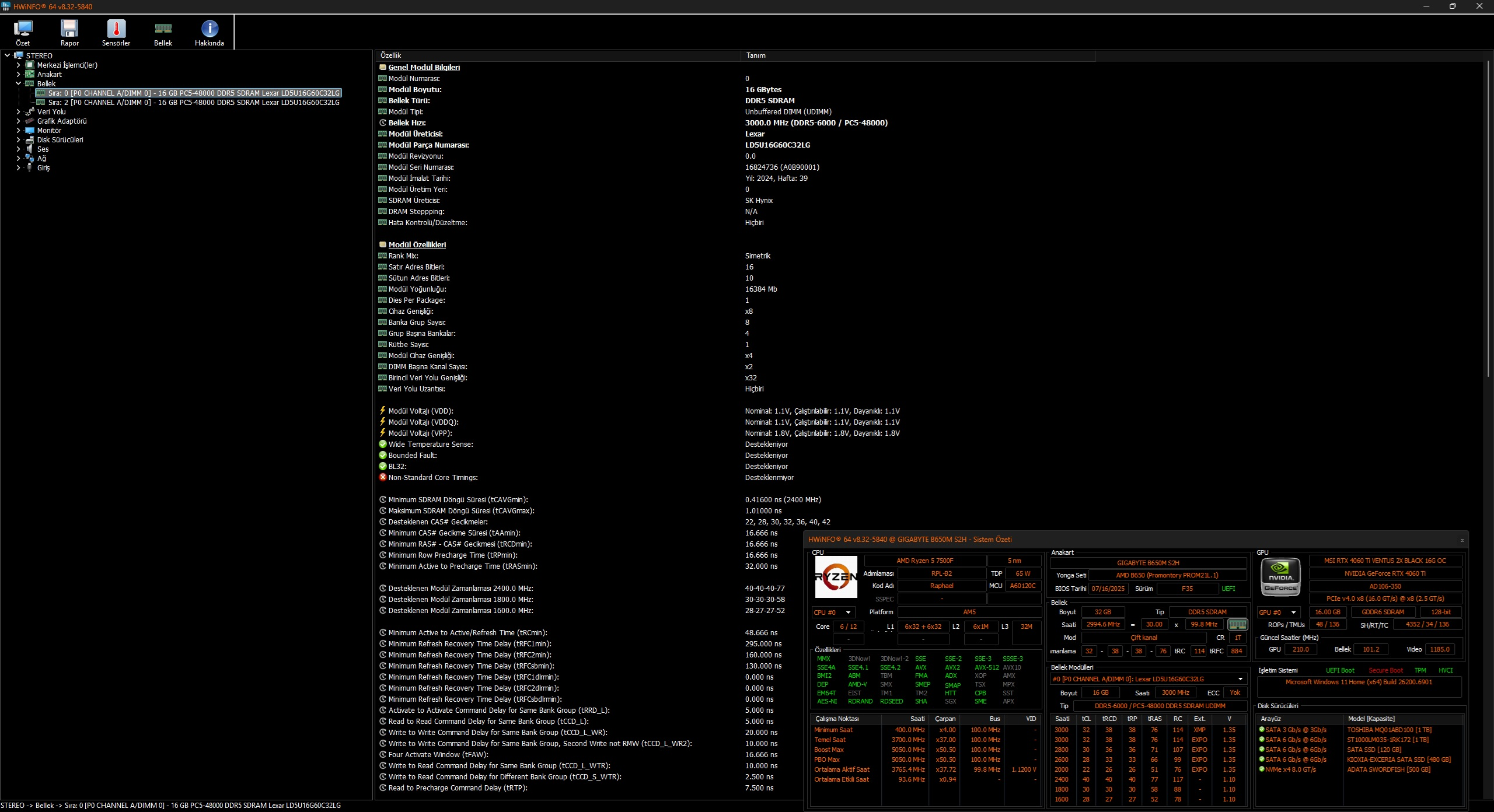Viewport: 1494px width, 812px height.
Task: Click the MSI RTX 4060 Ti VENTUS field
Action: point(1385,561)
